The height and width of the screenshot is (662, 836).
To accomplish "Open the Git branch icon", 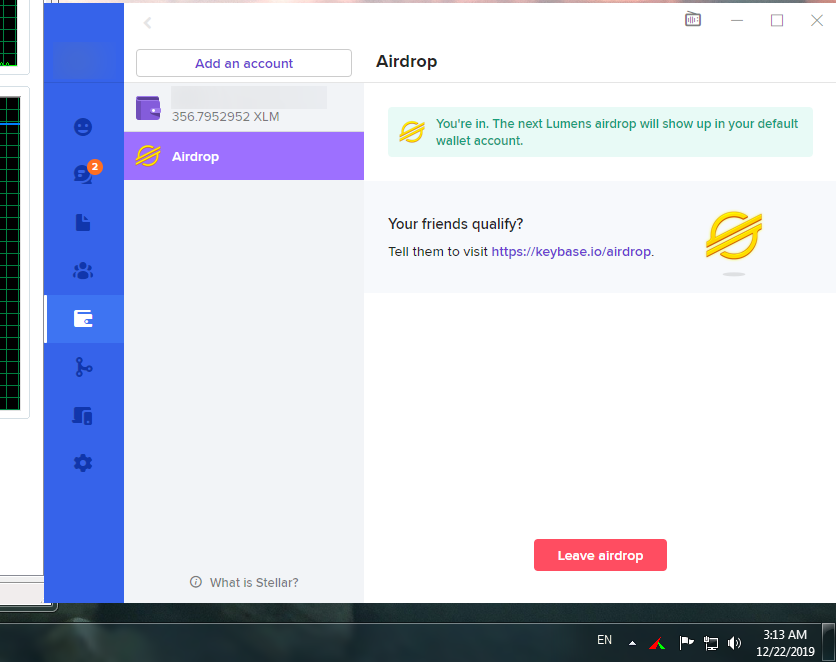I will click(x=83, y=367).
